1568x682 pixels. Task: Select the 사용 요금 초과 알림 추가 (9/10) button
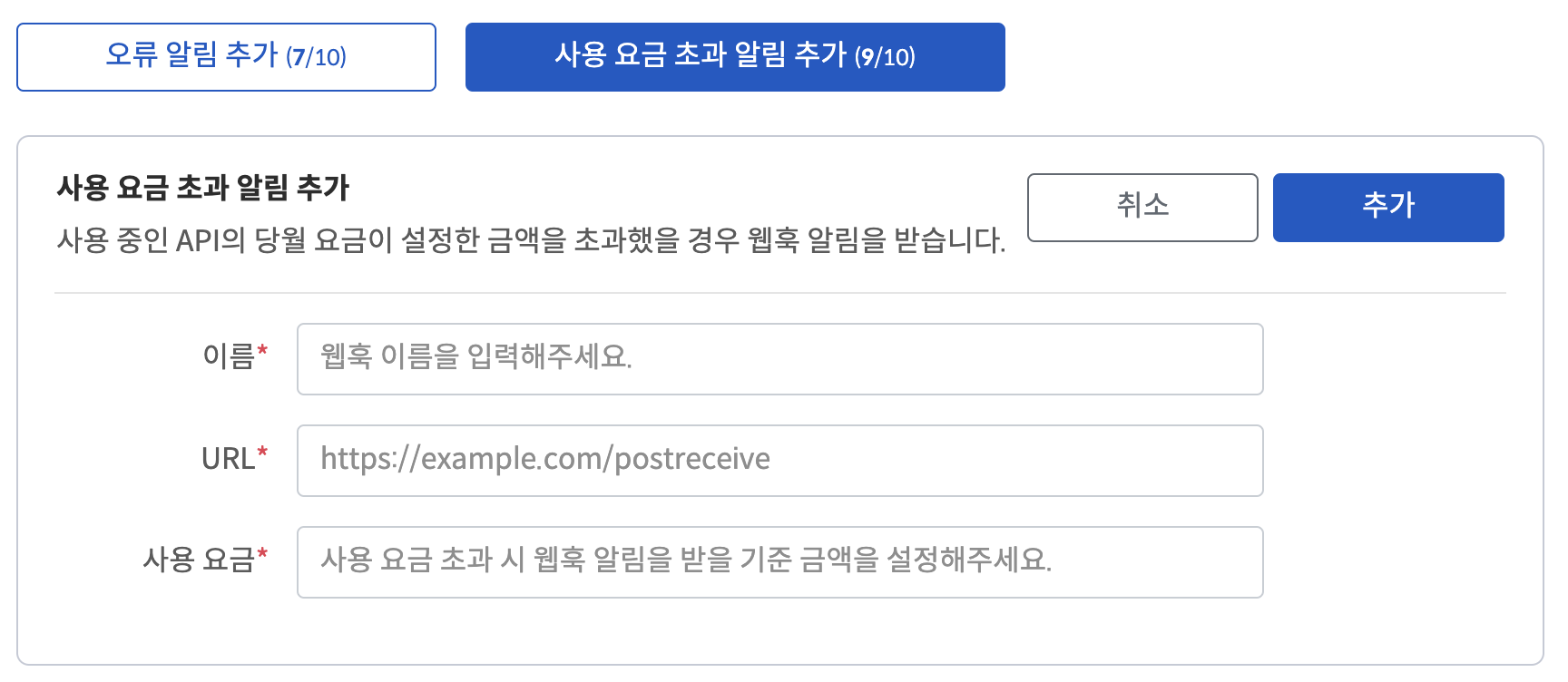pyautogui.click(x=735, y=57)
